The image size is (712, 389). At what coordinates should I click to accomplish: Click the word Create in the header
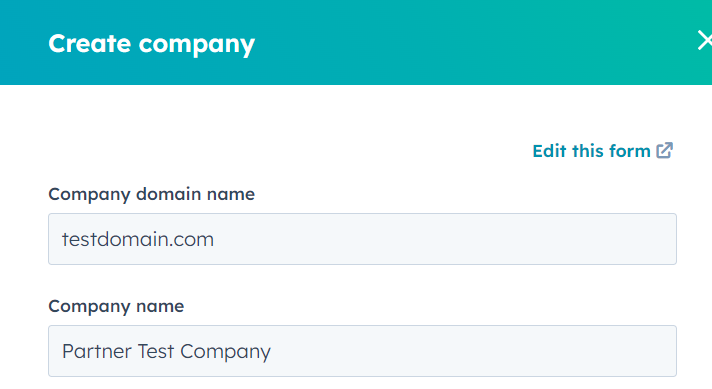tap(89, 44)
